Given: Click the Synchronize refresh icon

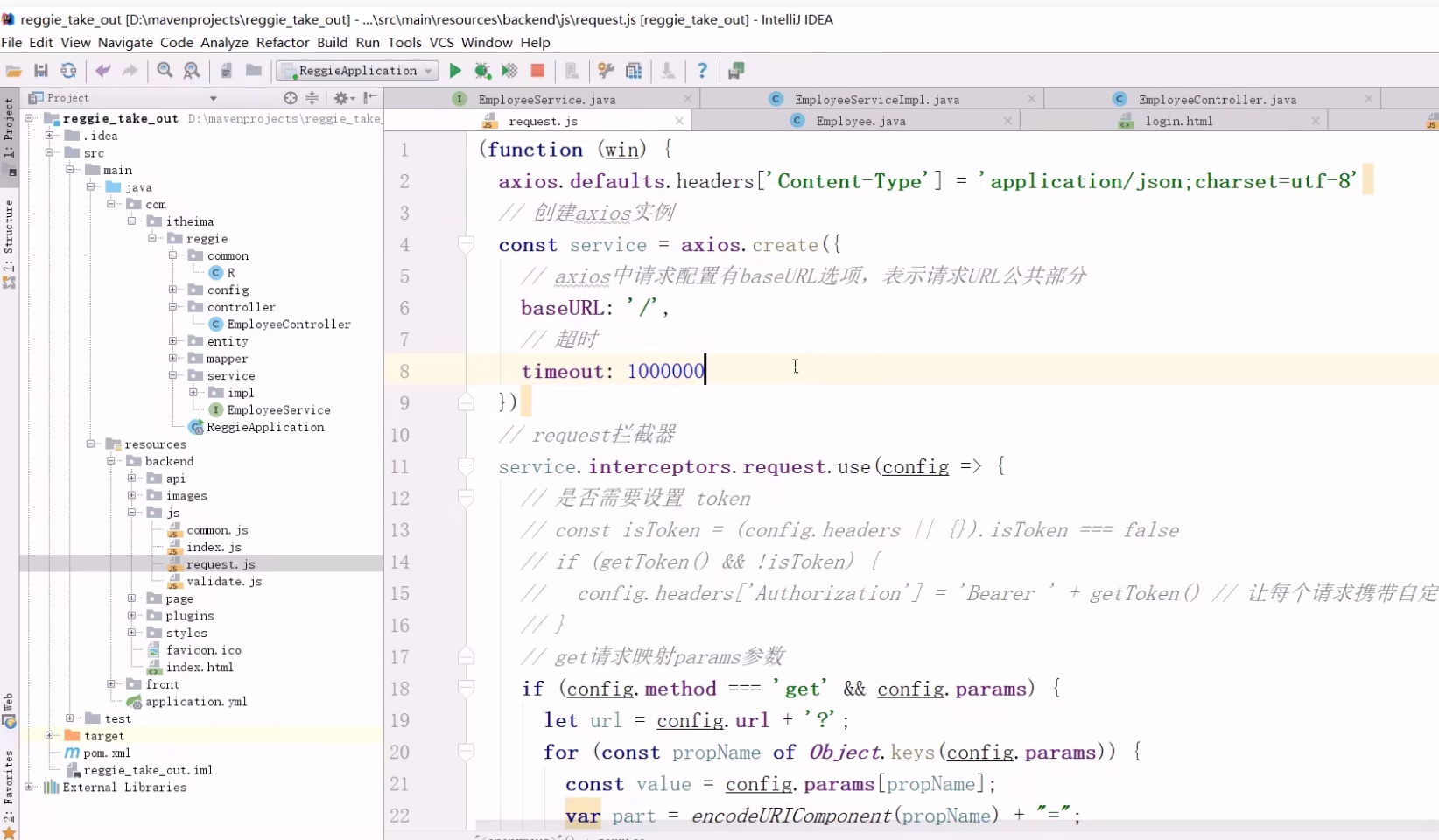Looking at the screenshot, I should (68, 71).
